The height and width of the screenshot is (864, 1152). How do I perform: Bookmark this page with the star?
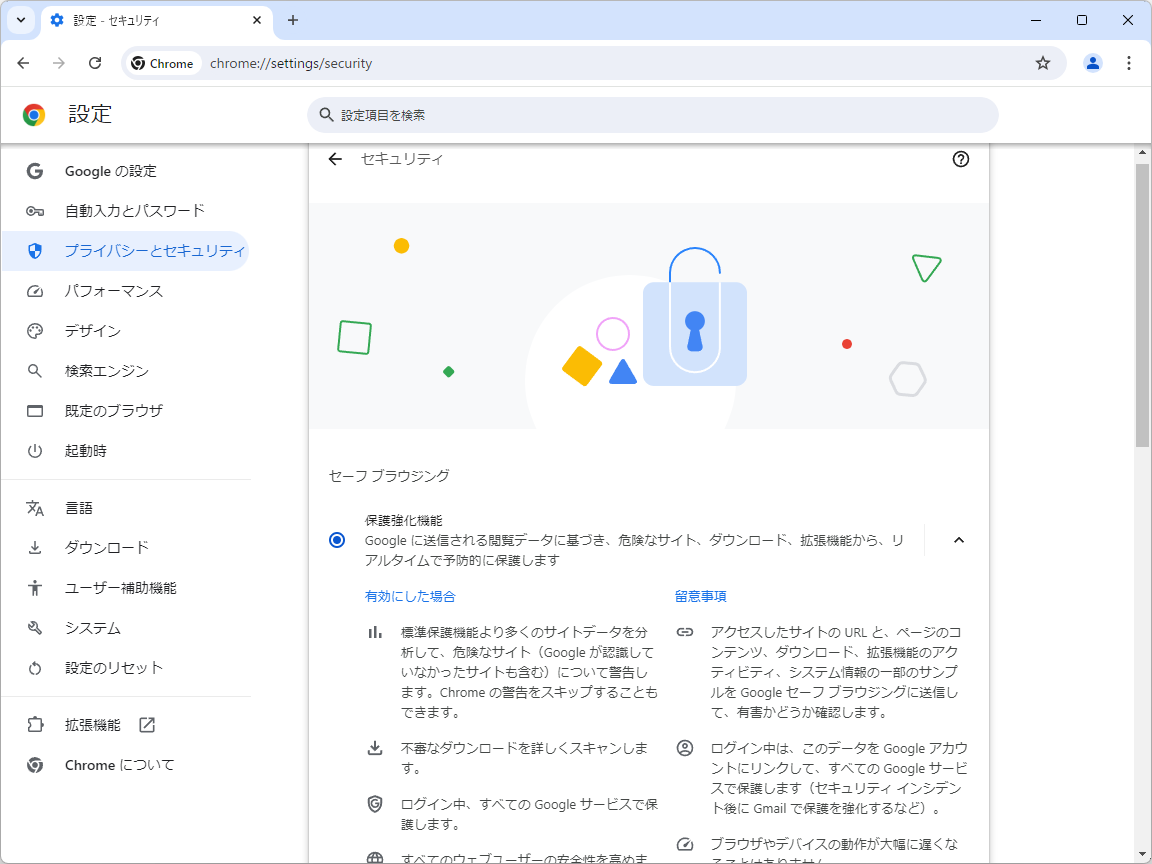coord(1043,62)
